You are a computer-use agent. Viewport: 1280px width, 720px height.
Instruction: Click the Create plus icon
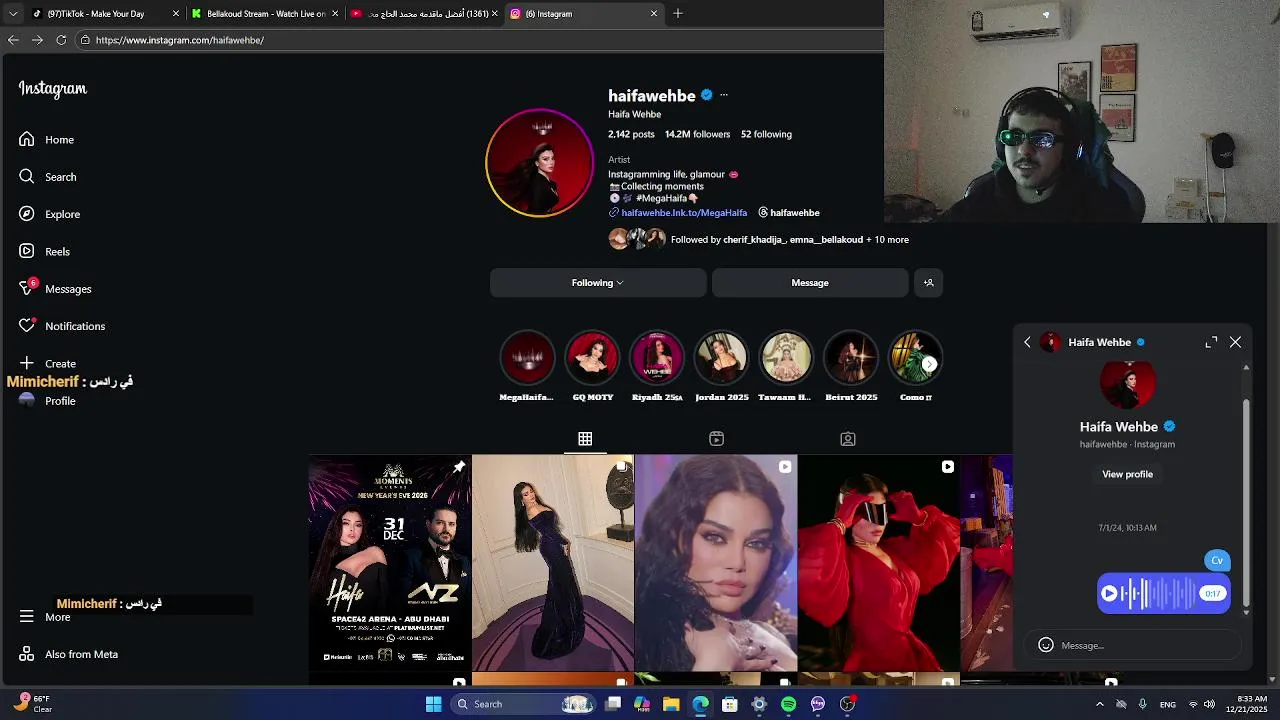pyautogui.click(x=27, y=363)
